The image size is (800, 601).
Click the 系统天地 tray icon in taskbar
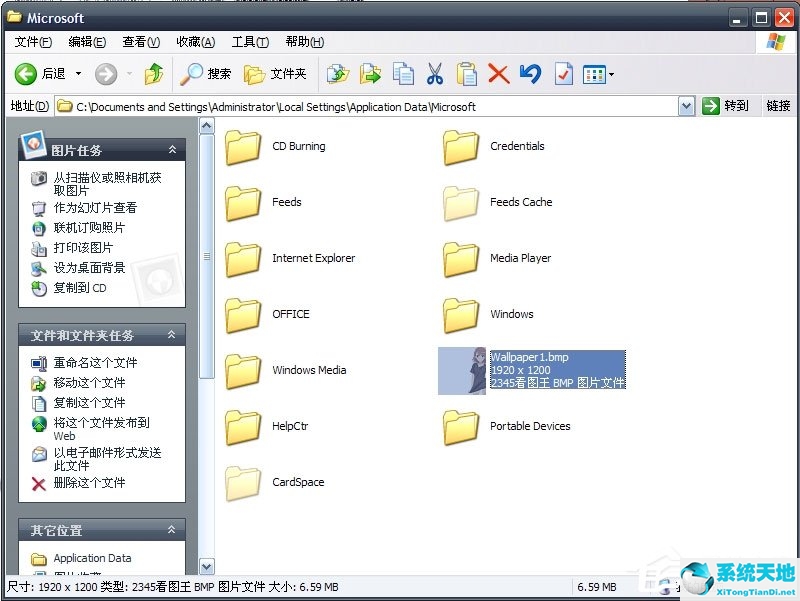pyautogui.click(x=697, y=578)
